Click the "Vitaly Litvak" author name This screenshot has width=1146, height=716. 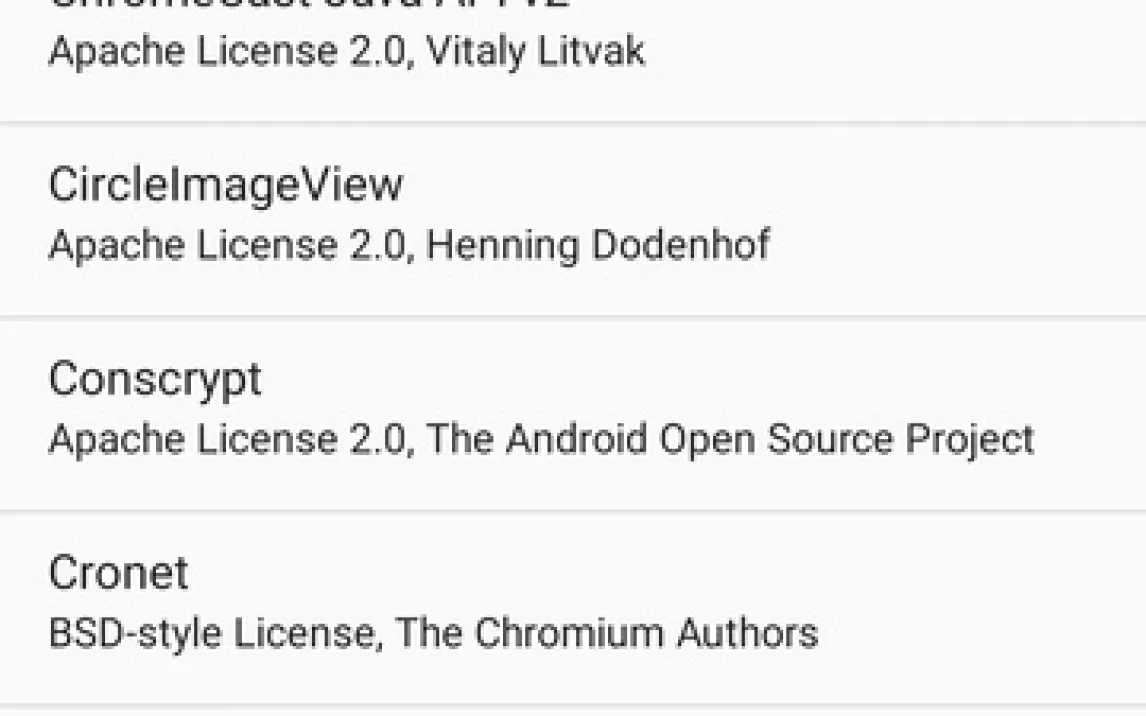coord(535,51)
